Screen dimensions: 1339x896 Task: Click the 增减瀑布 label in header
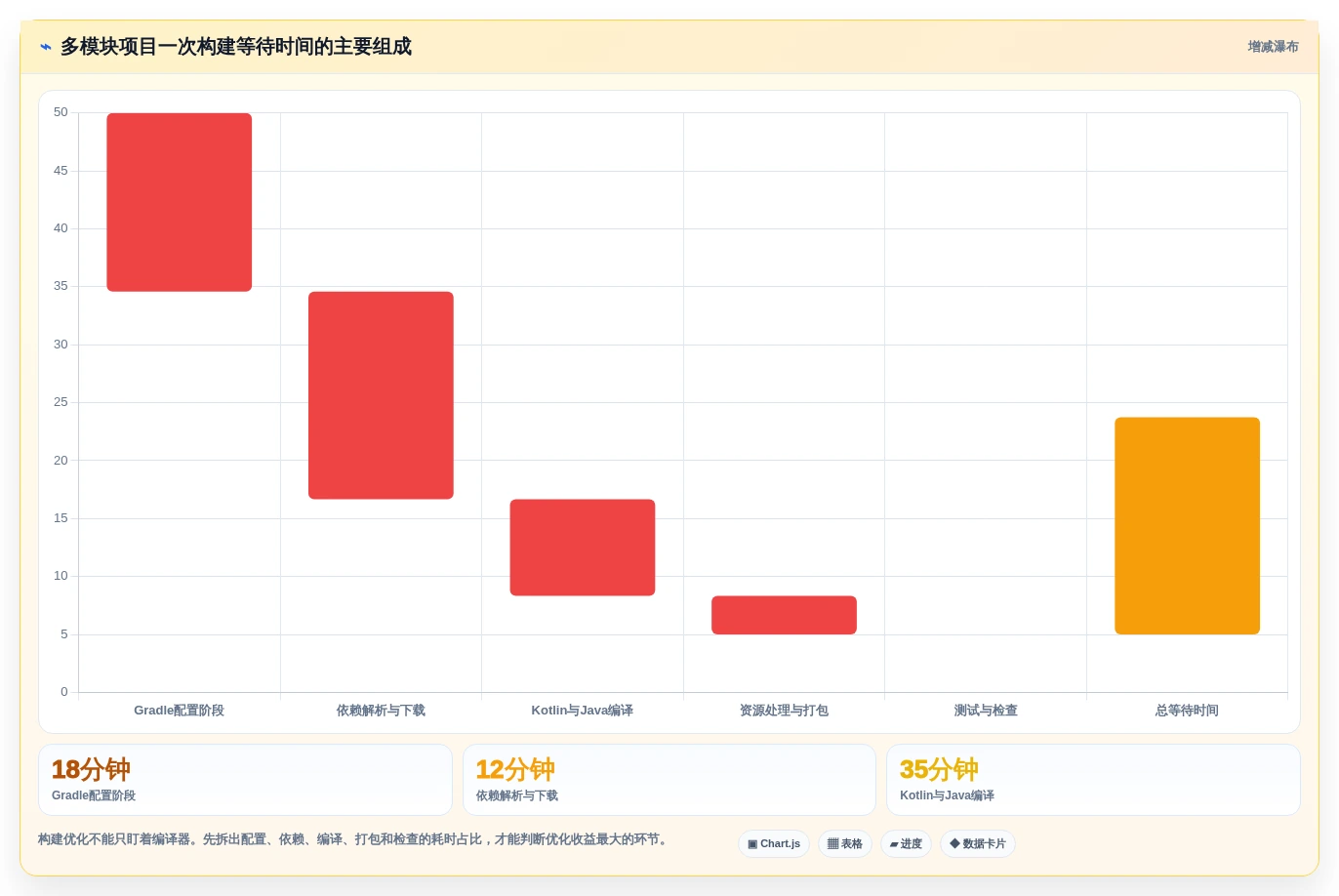(1273, 47)
